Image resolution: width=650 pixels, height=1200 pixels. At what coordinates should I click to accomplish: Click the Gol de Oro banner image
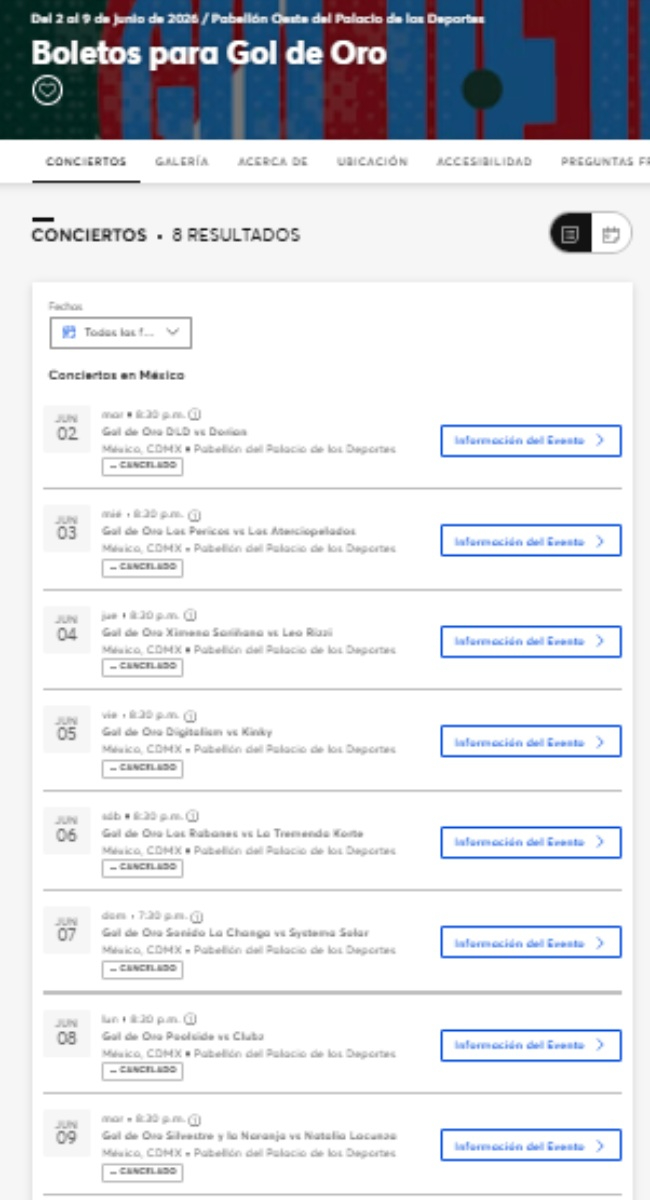pos(325,70)
